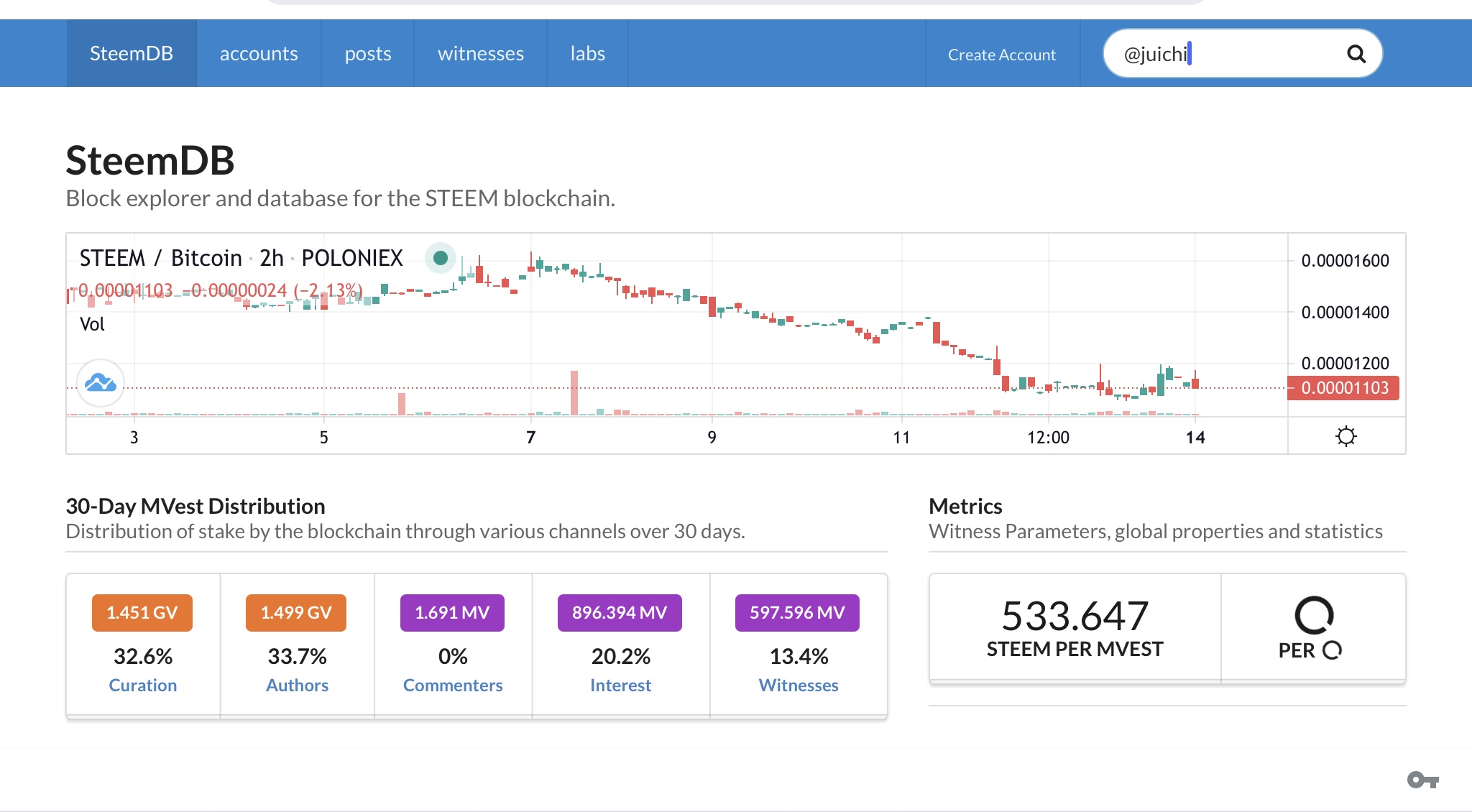This screenshot has width=1472, height=812.
Task: Open the Interest distribution link
Action: [620, 685]
